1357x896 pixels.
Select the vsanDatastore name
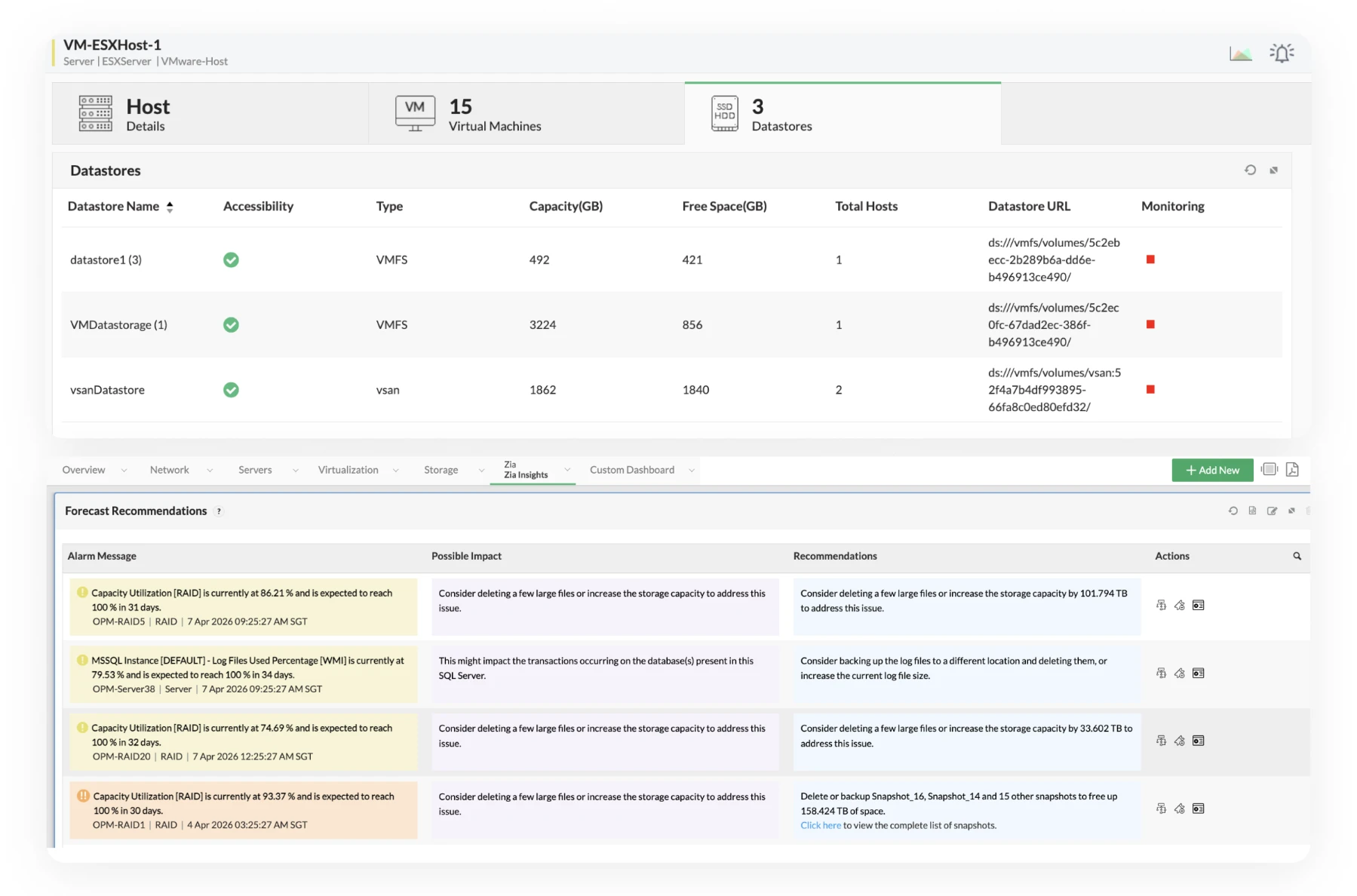pos(107,390)
